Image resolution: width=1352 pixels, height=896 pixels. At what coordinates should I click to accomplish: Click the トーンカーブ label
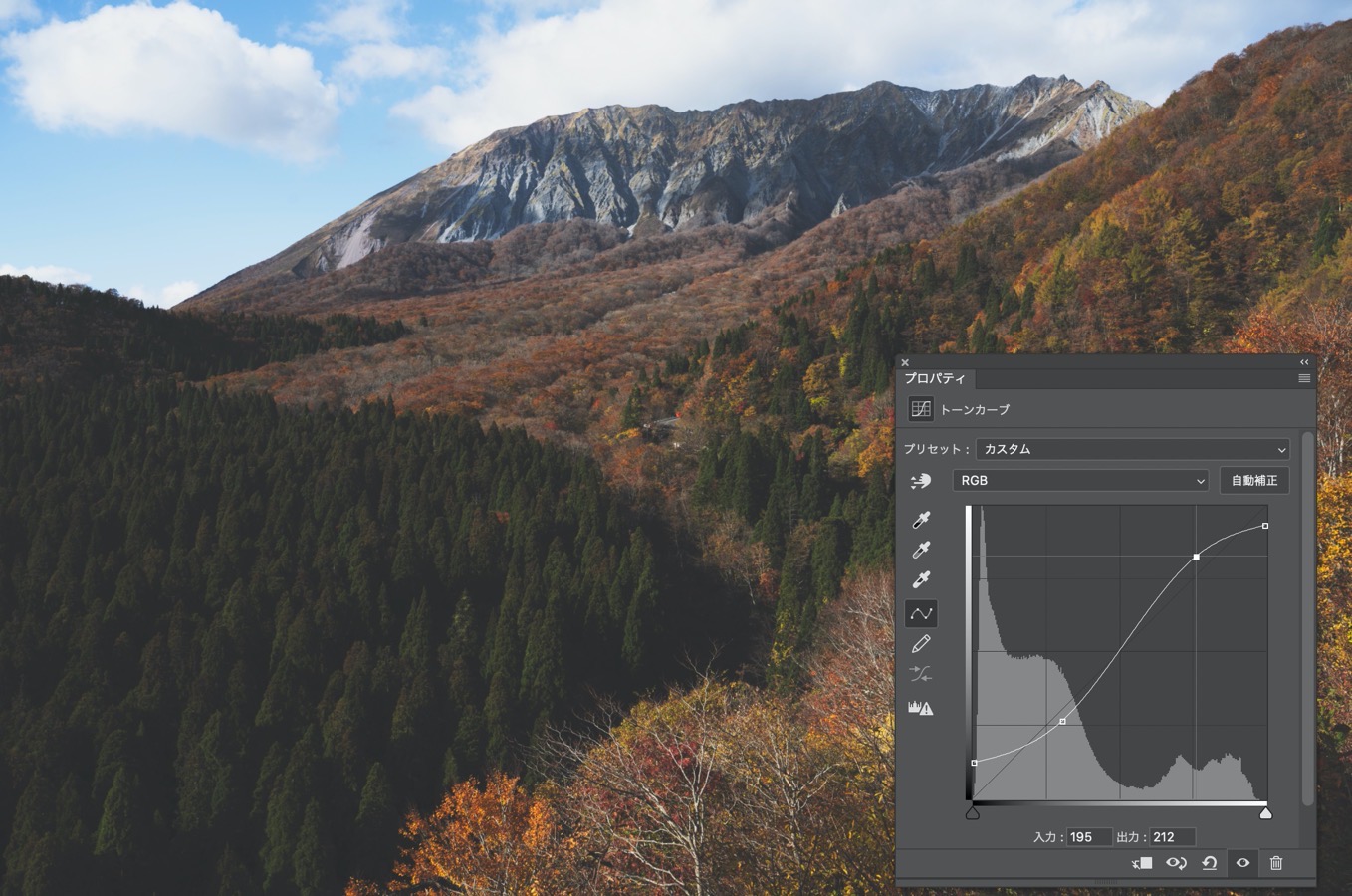975,409
